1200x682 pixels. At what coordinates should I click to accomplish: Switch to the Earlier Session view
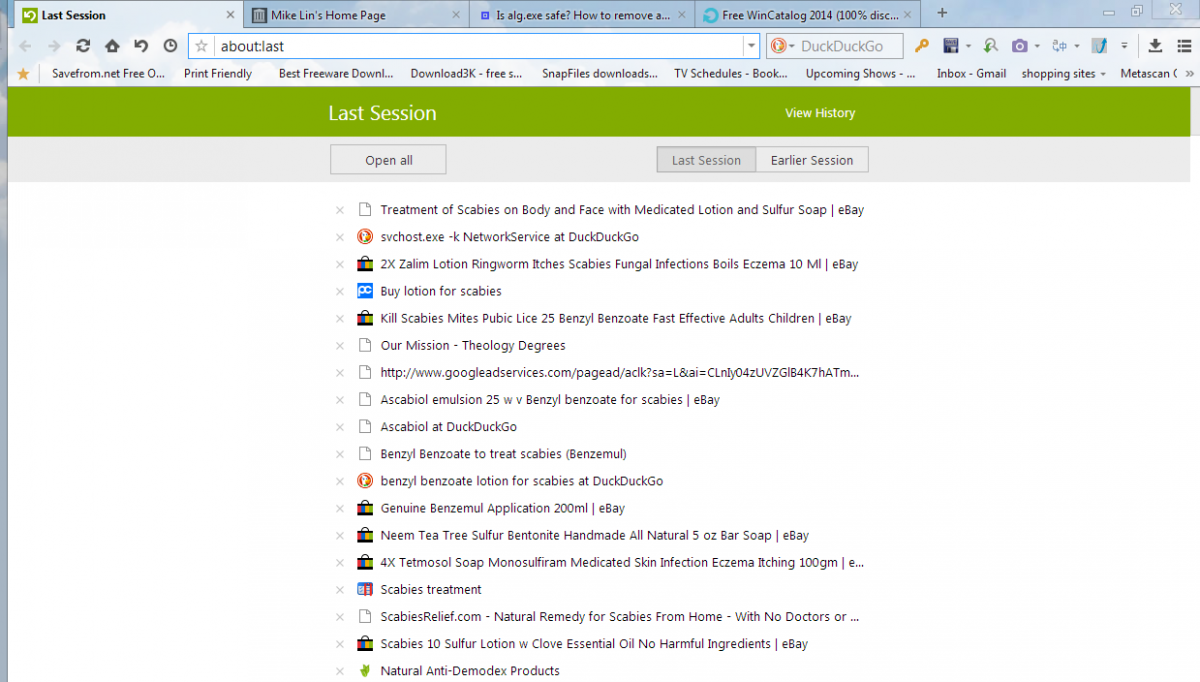coord(812,160)
